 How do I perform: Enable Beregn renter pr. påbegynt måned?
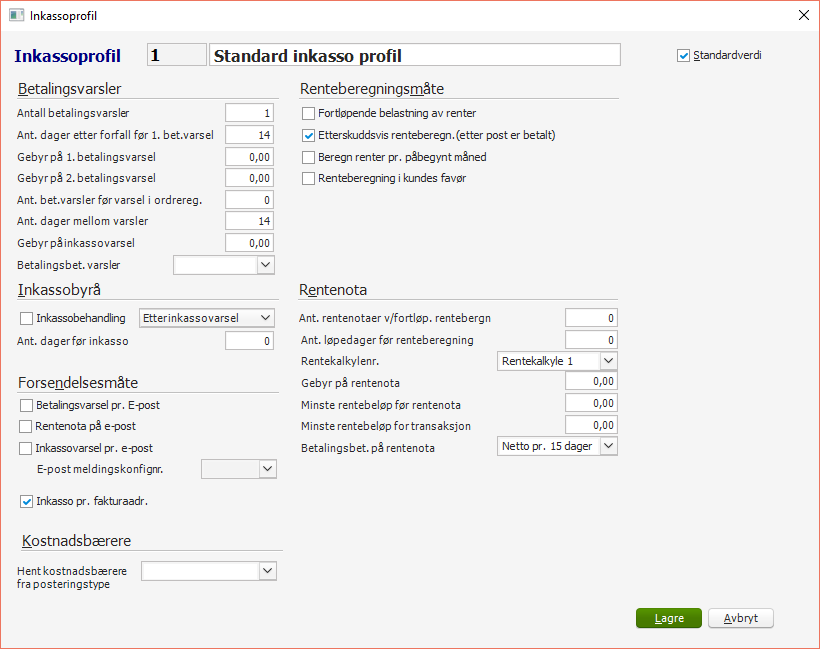309,158
